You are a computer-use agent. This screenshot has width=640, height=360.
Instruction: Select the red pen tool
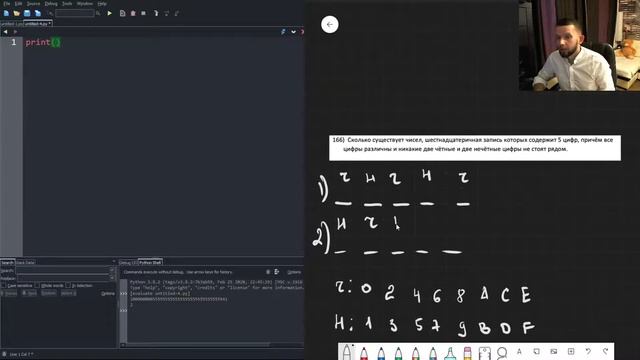coord(364,353)
